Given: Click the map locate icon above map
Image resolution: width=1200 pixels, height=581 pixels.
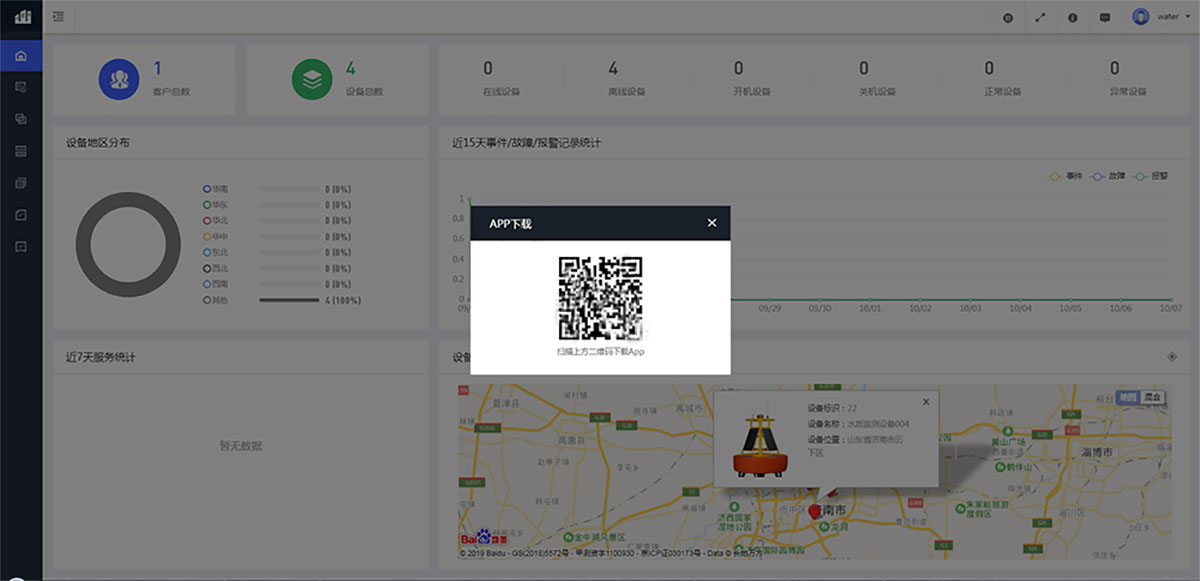Looking at the screenshot, I should tap(1172, 357).
